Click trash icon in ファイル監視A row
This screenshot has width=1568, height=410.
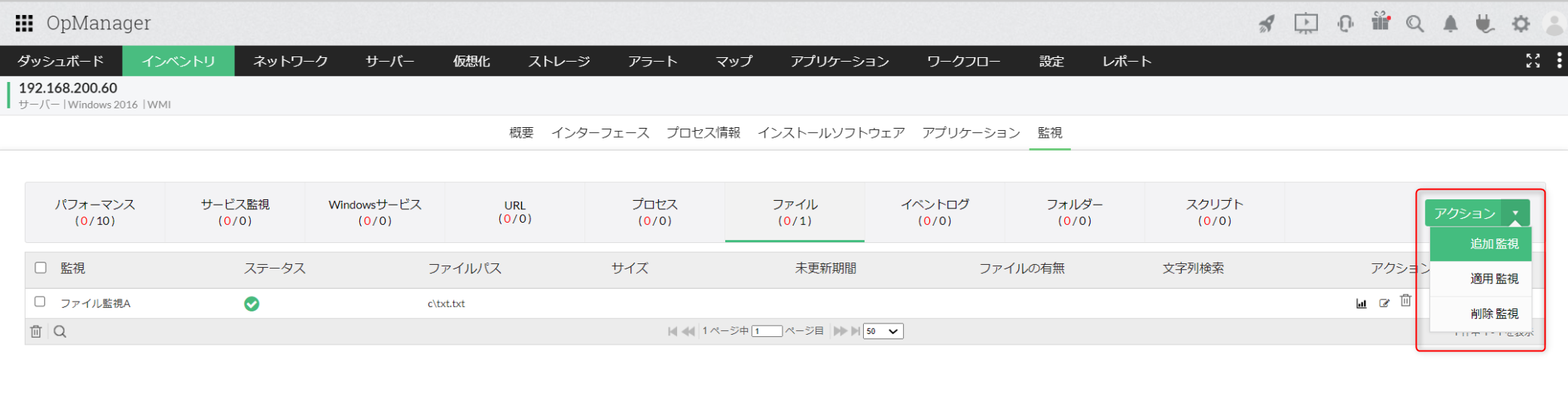pyautogui.click(x=1405, y=300)
